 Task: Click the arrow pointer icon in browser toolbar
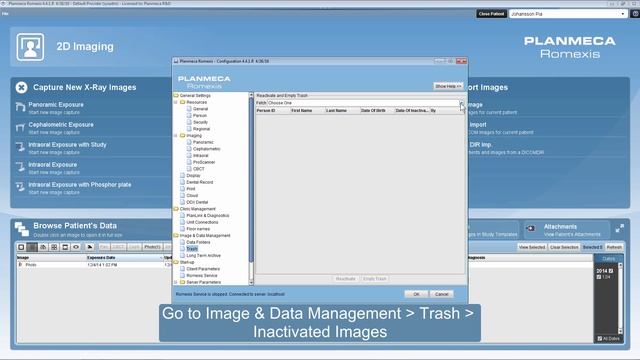[90, 247]
